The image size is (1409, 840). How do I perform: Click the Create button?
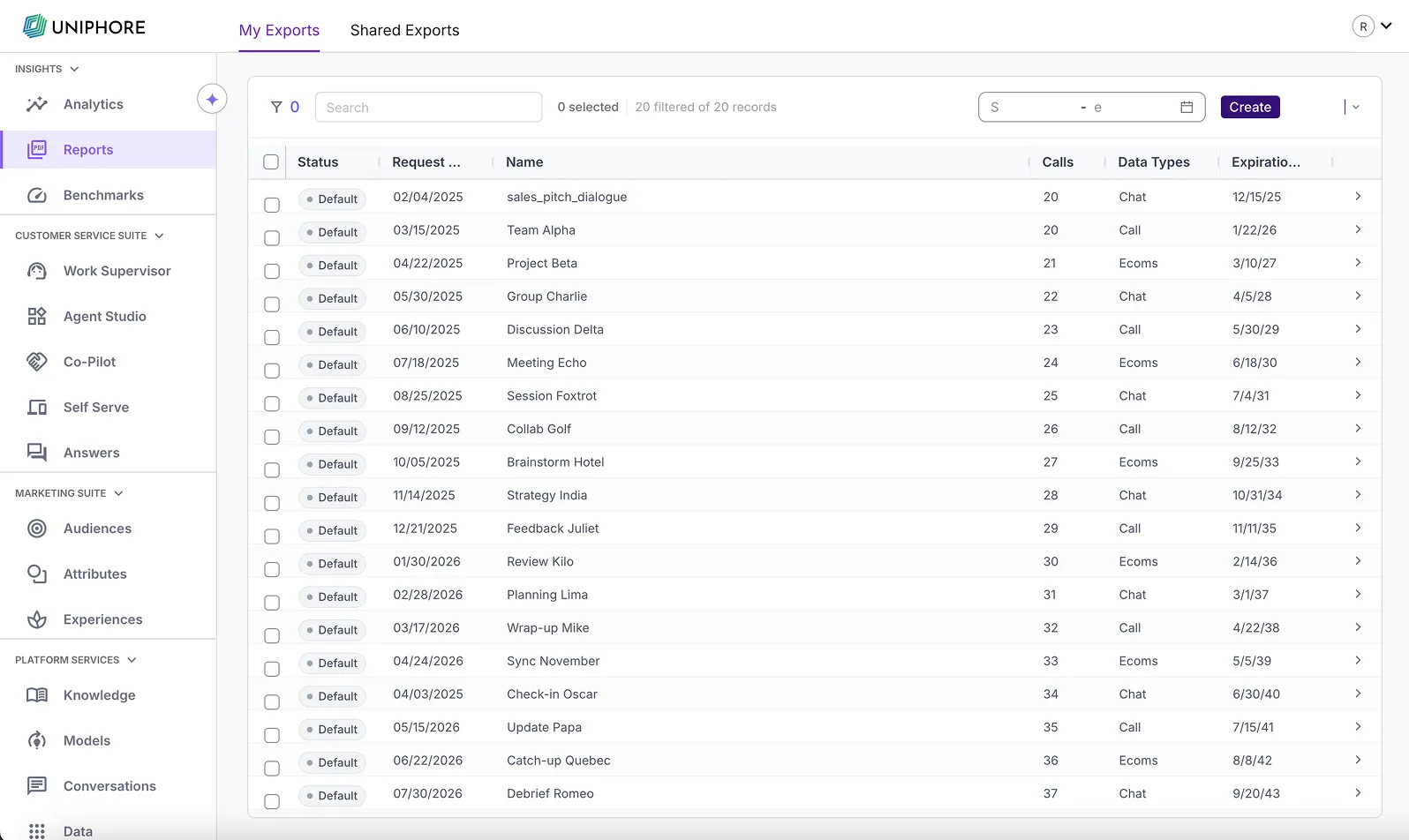[1249, 107]
